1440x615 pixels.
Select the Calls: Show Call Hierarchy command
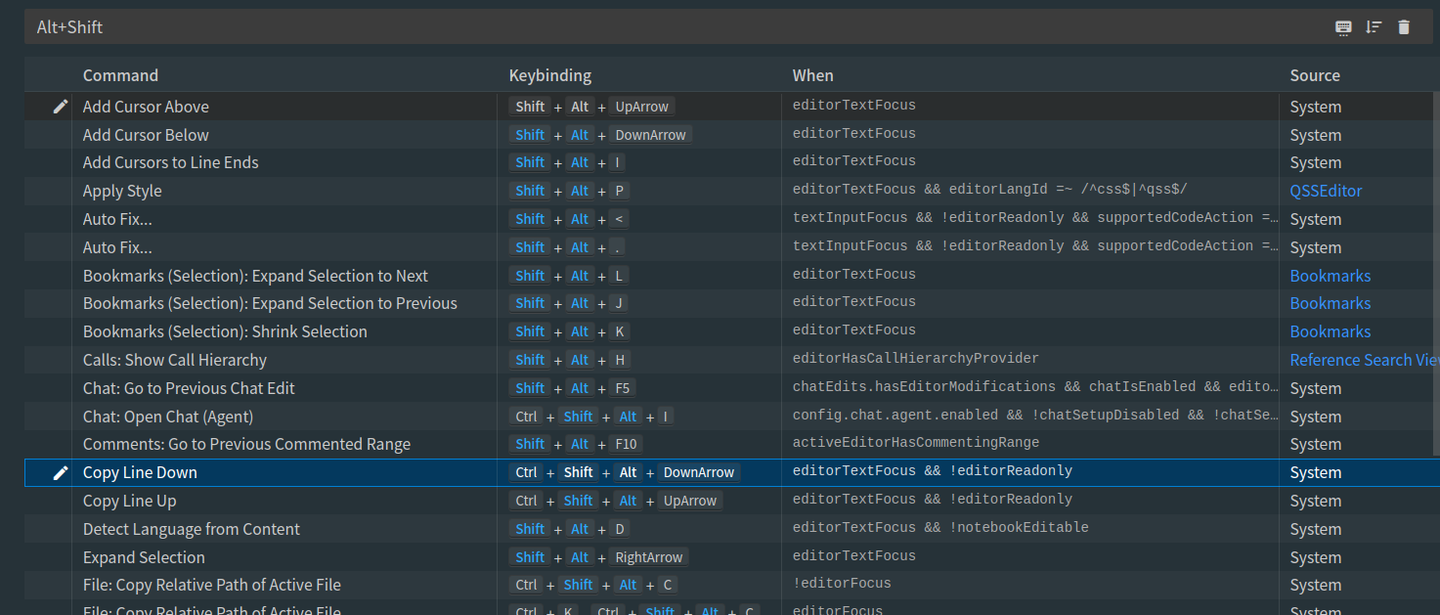click(x=175, y=360)
